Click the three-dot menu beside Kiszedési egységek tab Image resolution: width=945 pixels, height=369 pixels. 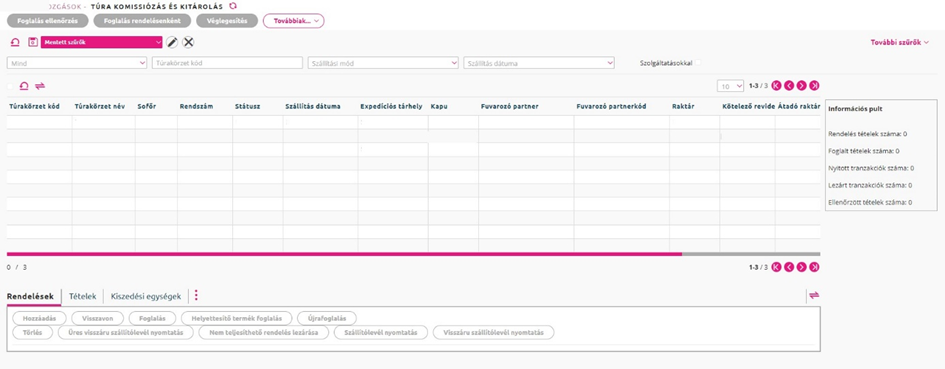coord(196,296)
